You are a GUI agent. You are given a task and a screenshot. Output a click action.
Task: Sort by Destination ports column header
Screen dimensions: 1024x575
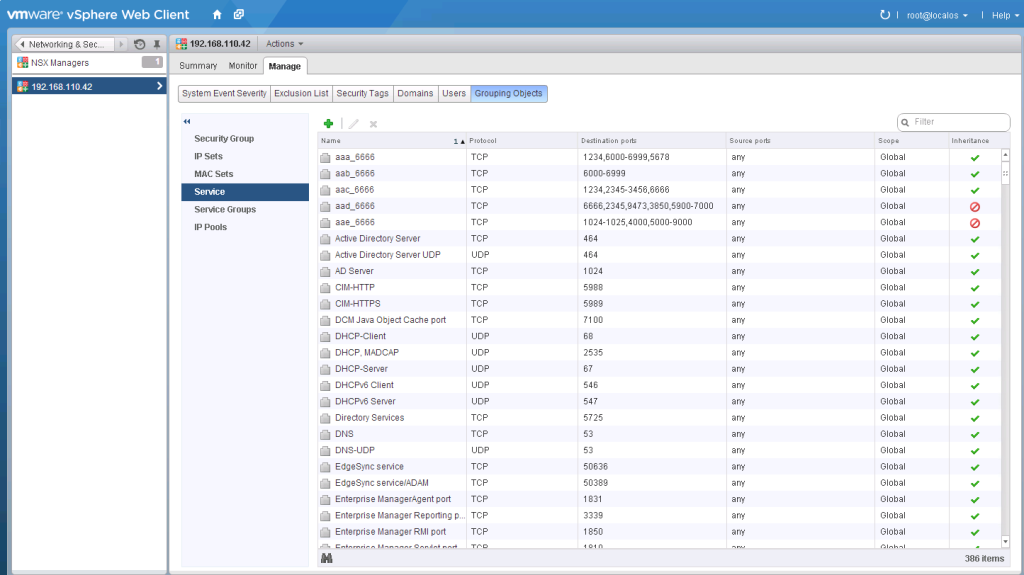tap(652, 140)
